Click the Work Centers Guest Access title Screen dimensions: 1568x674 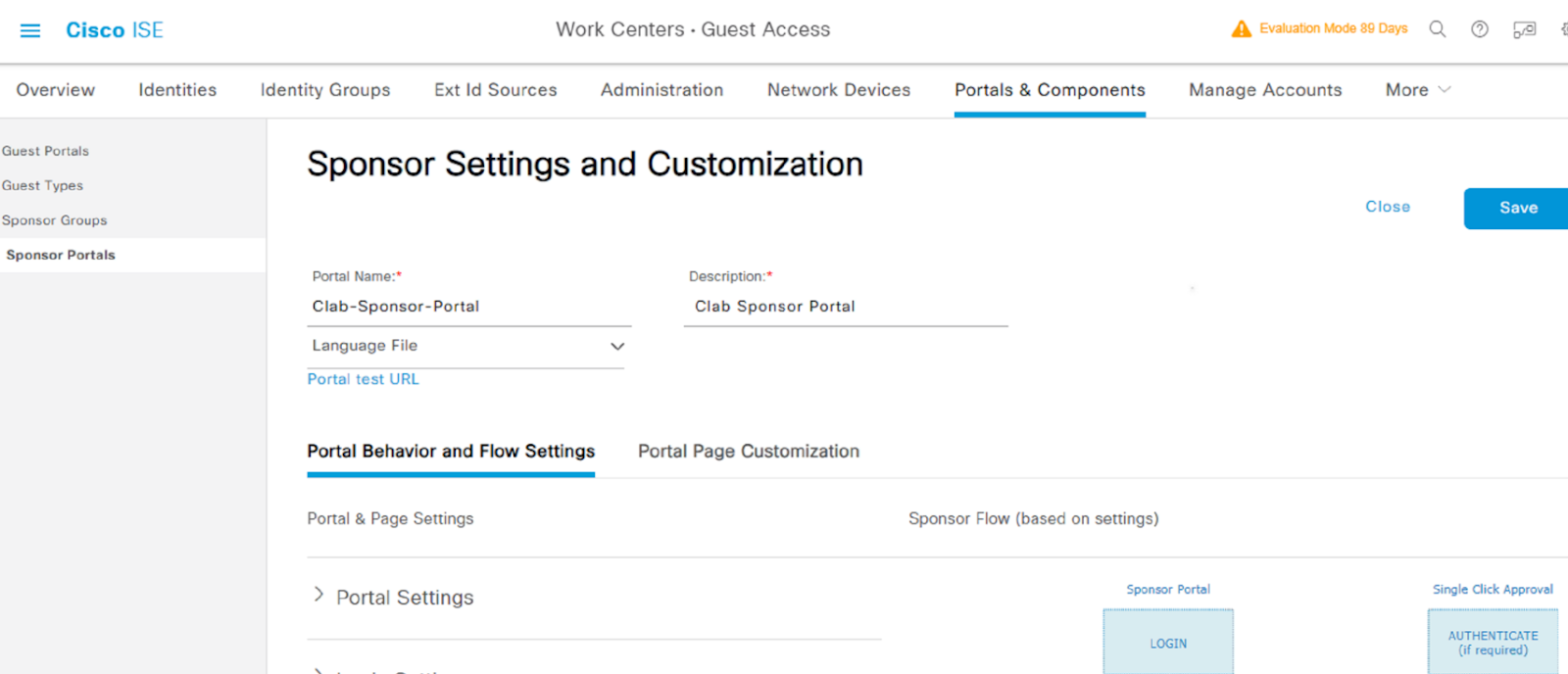coord(693,30)
